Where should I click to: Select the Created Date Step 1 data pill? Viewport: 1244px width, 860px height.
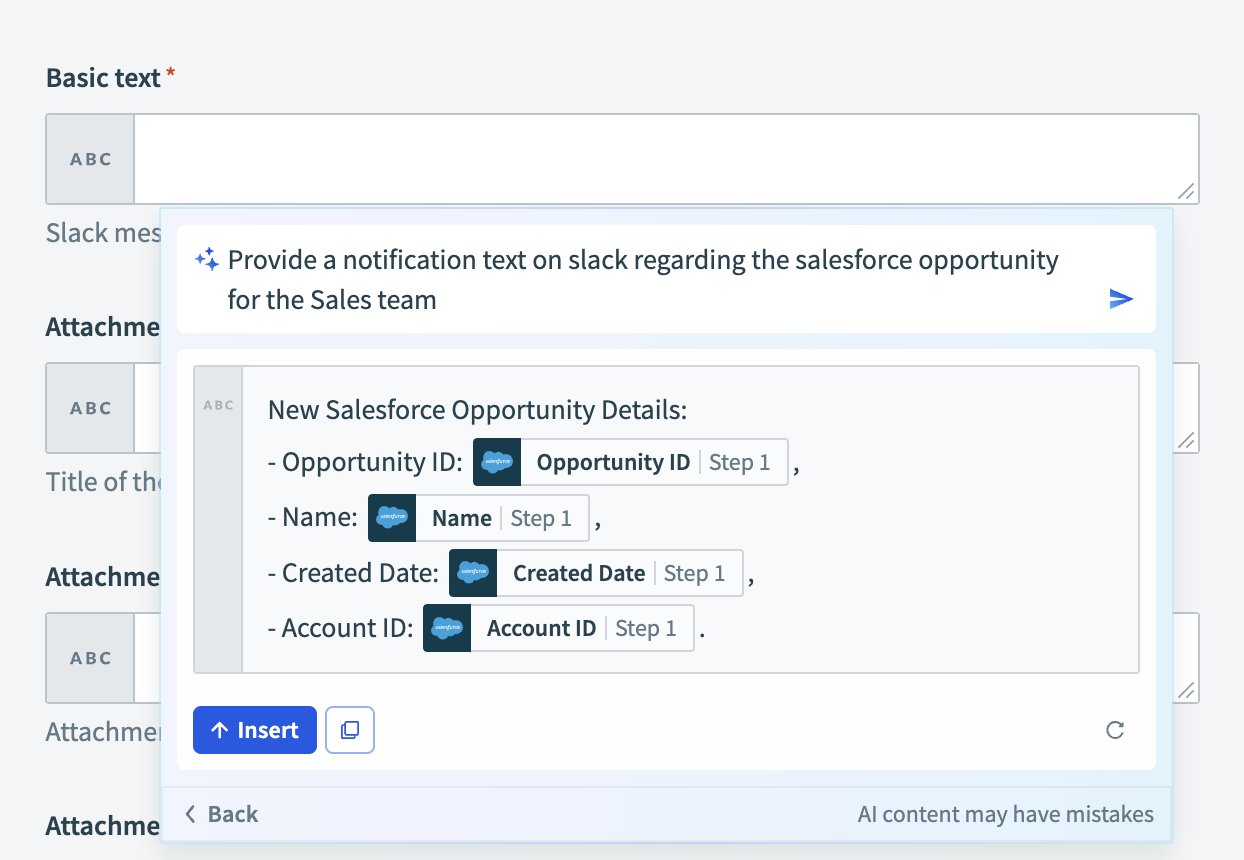pos(619,573)
